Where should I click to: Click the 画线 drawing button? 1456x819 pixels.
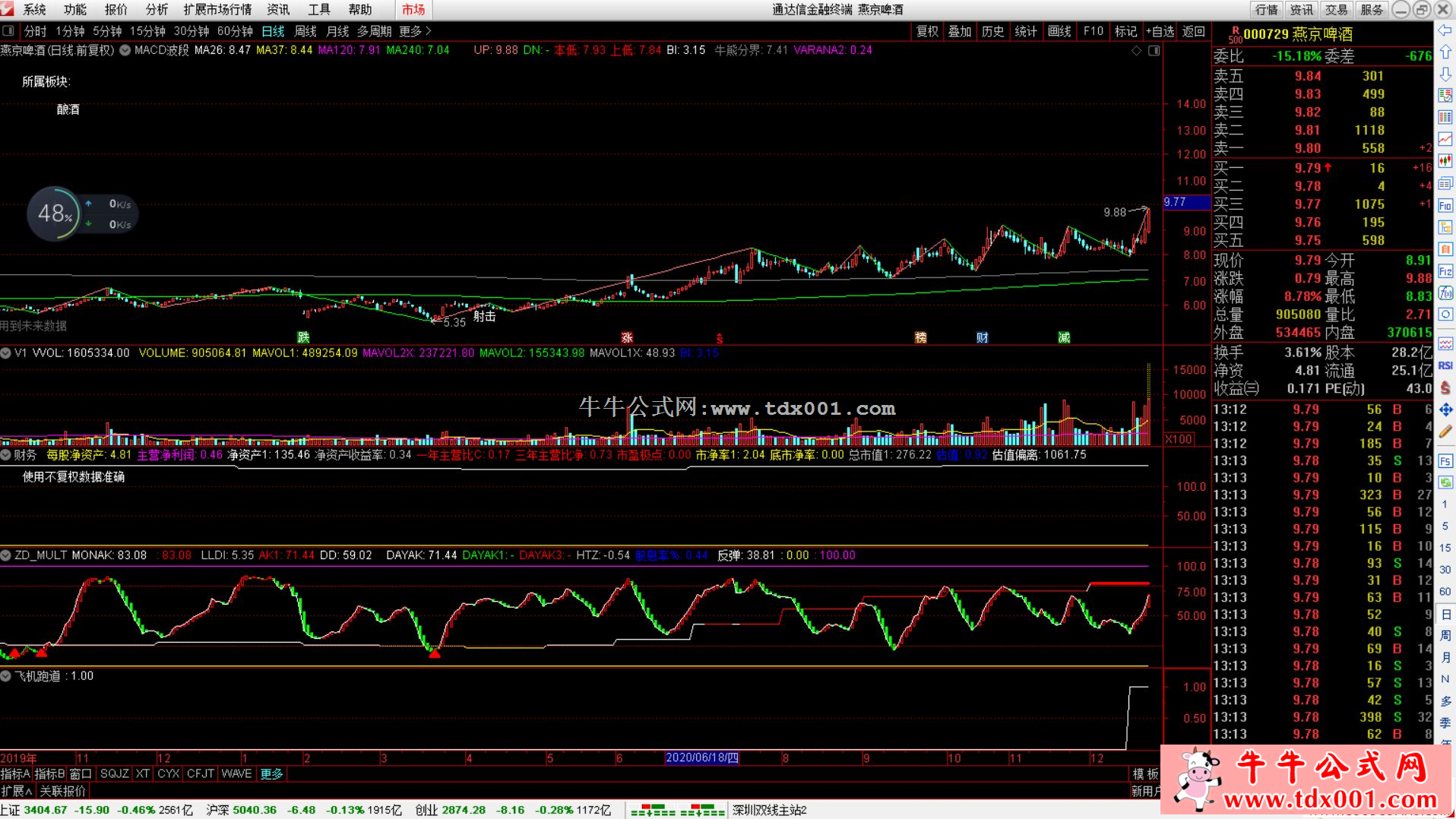point(1059,31)
